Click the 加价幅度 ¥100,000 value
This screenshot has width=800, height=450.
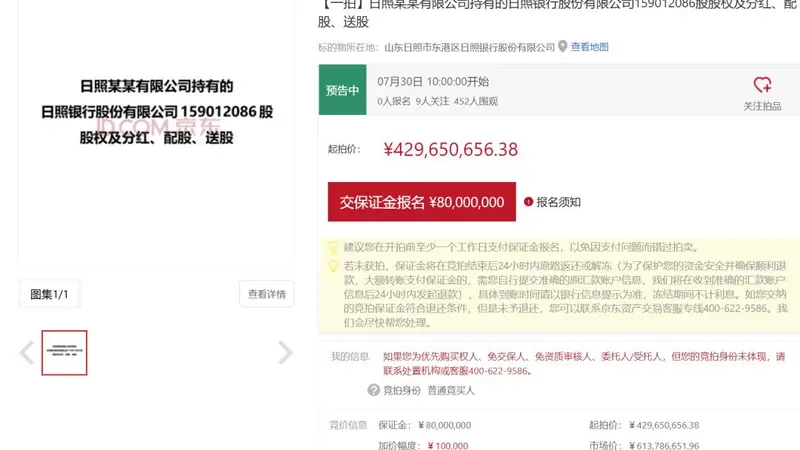(448, 445)
